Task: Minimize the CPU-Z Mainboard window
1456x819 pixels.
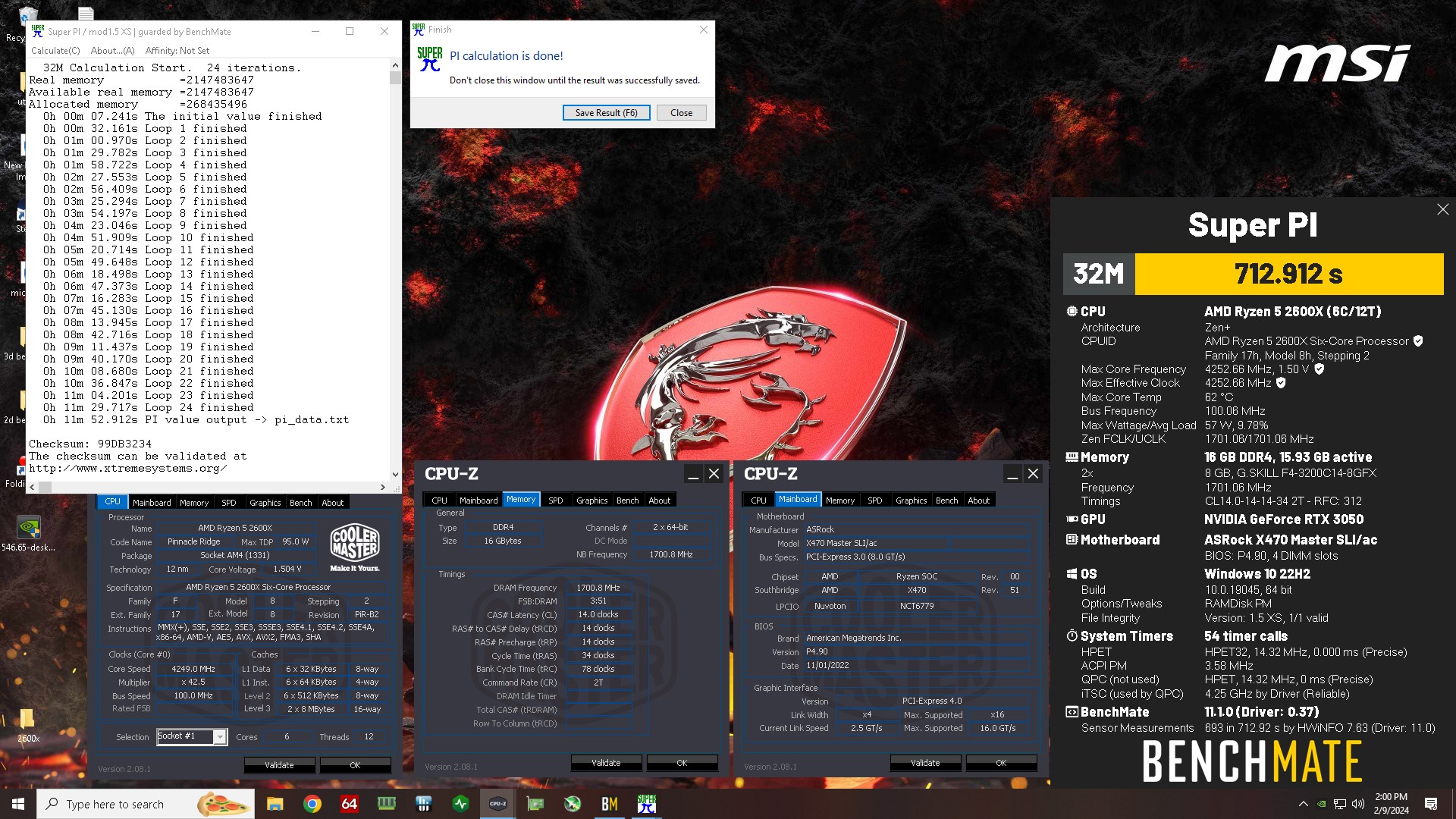Action: click(x=1012, y=474)
